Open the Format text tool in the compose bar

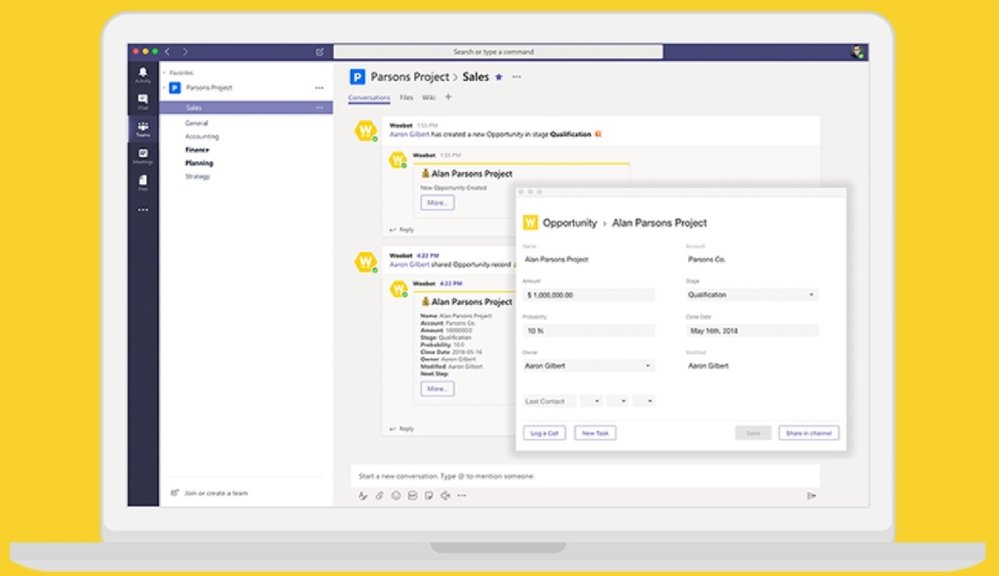363,496
